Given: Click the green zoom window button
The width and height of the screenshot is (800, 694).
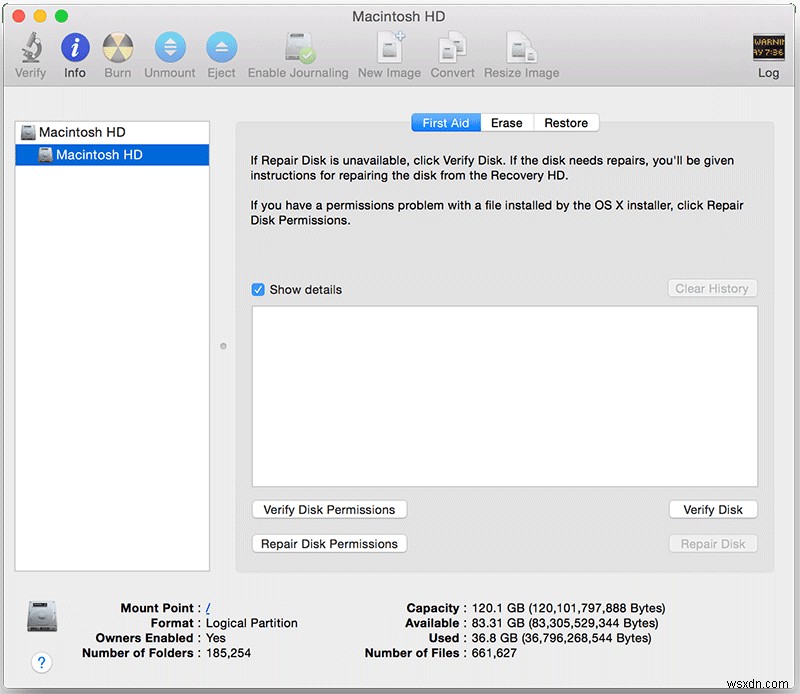Looking at the screenshot, I should (x=62, y=16).
